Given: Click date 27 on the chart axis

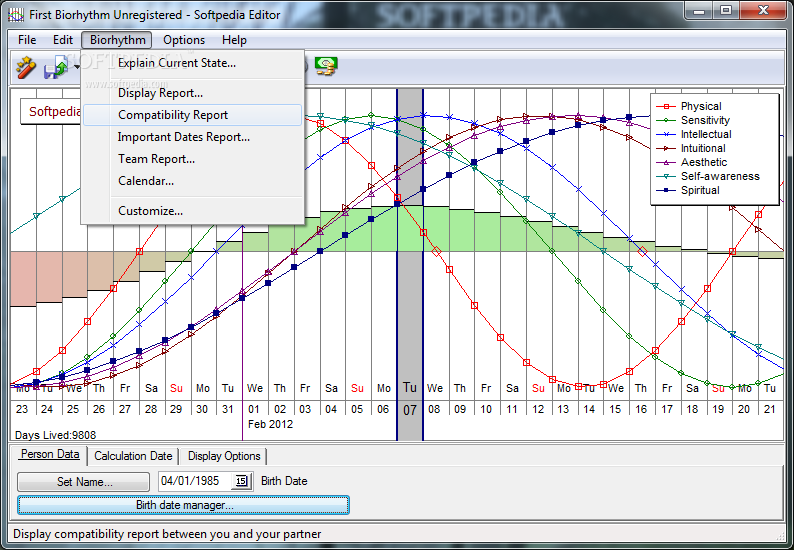Looking at the screenshot, I should [125, 409].
